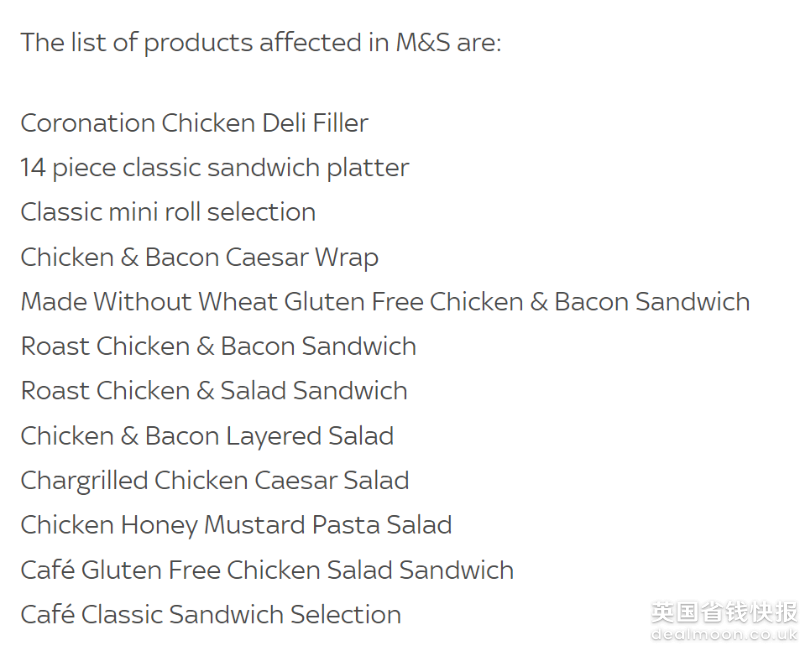Click the dealmoon.co.uk watermark text

pos(724,634)
